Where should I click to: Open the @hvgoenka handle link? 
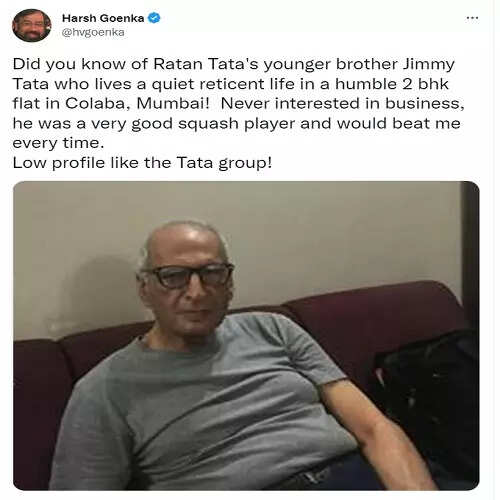93,32
